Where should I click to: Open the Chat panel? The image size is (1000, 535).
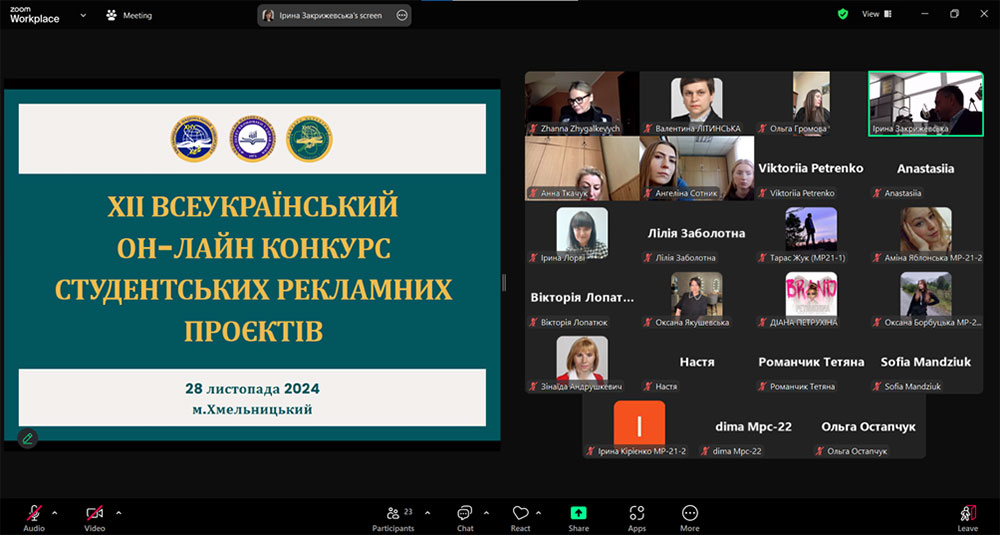coord(465,514)
